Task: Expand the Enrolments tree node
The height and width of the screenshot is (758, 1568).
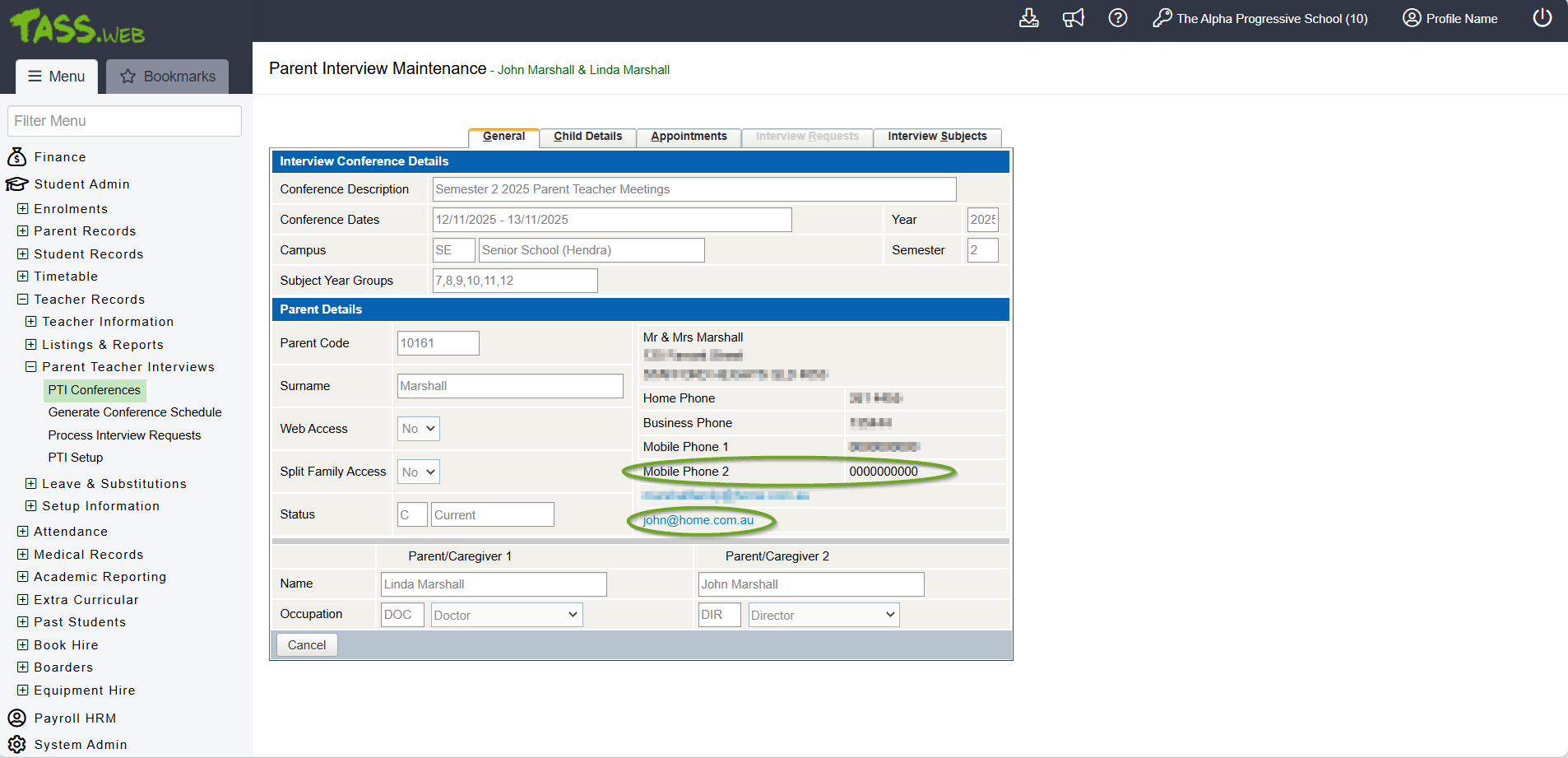Action: 23,209
